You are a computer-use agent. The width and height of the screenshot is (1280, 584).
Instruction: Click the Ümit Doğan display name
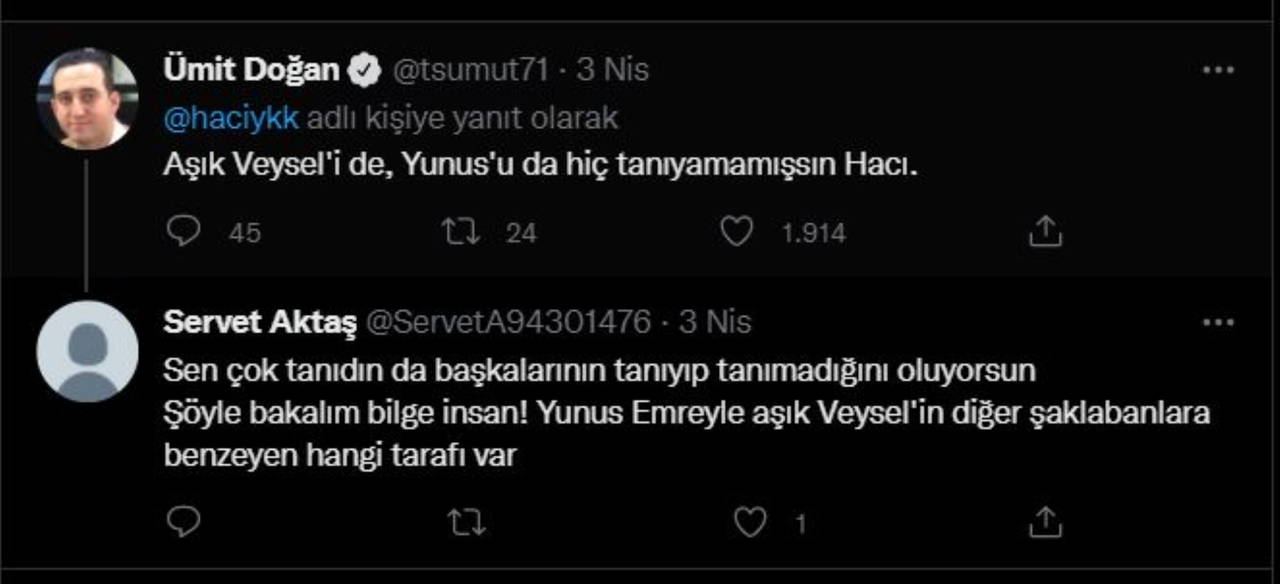250,70
